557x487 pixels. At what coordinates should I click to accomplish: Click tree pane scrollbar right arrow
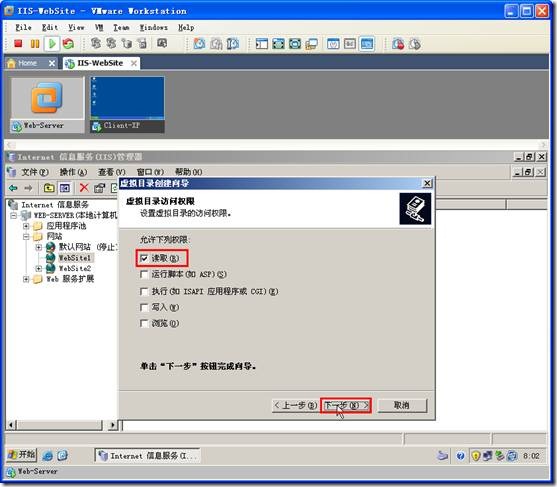pos(113,425)
